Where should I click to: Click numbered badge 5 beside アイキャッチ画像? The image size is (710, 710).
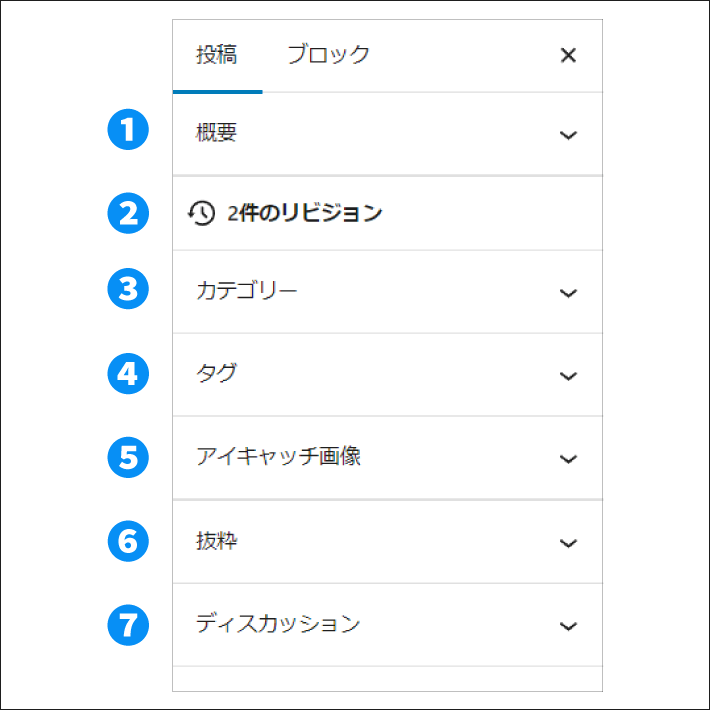[x=128, y=457]
